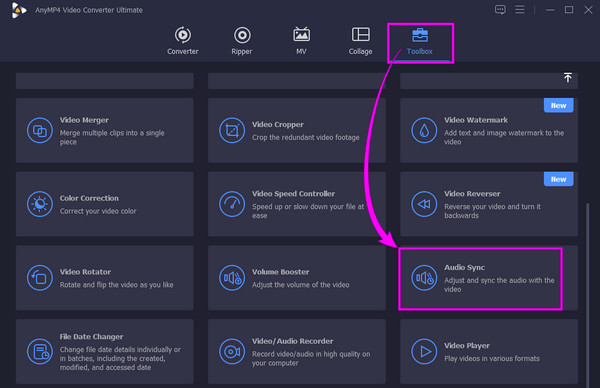This screenshot has height=388, width=600.
Task: Click the Volume Booster speaker icon
Action: coord(232,278)
